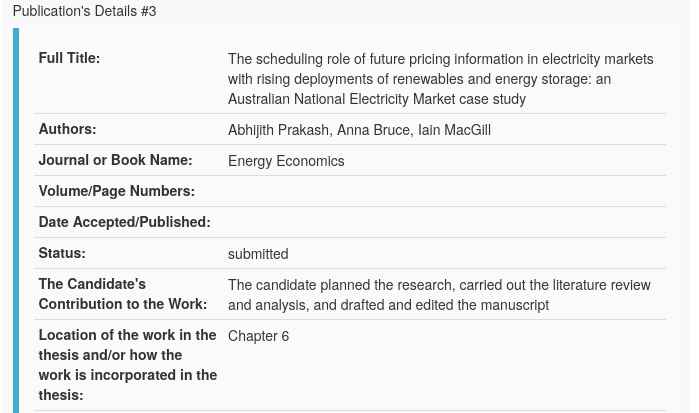
Task: Click the "Journal or Book Name:" label
Action: point(115,160)
